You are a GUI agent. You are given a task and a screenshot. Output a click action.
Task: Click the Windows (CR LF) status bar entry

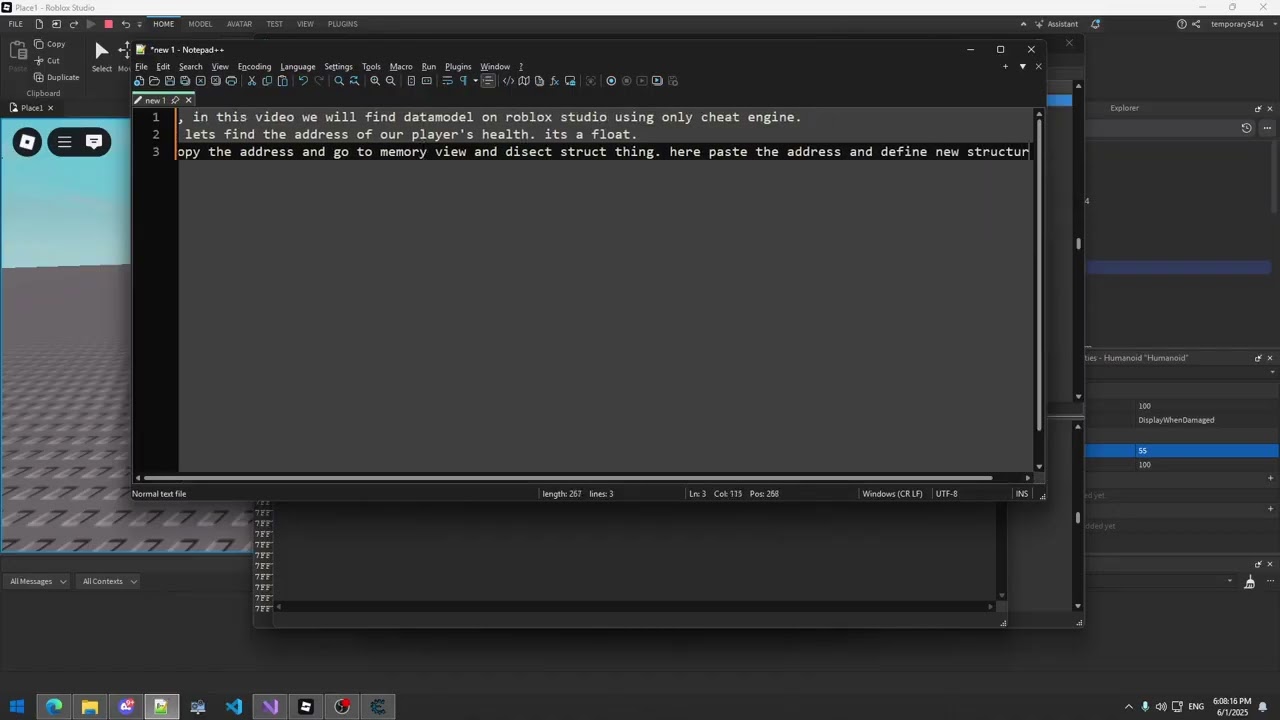click(892, 494)
